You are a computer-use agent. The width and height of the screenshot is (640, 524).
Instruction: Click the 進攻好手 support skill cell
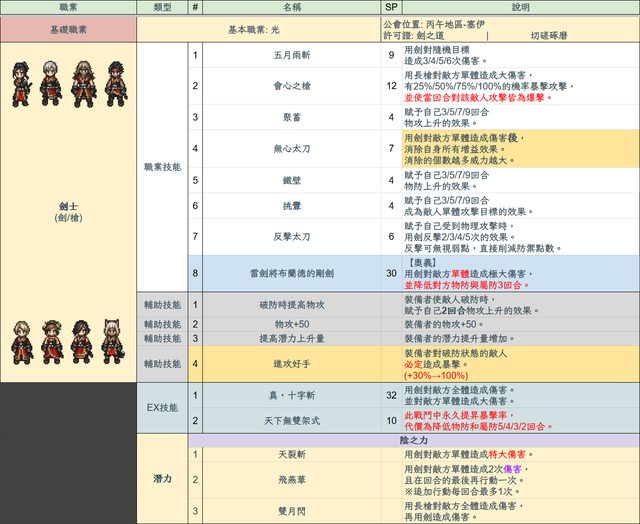(x=291, y=365)
